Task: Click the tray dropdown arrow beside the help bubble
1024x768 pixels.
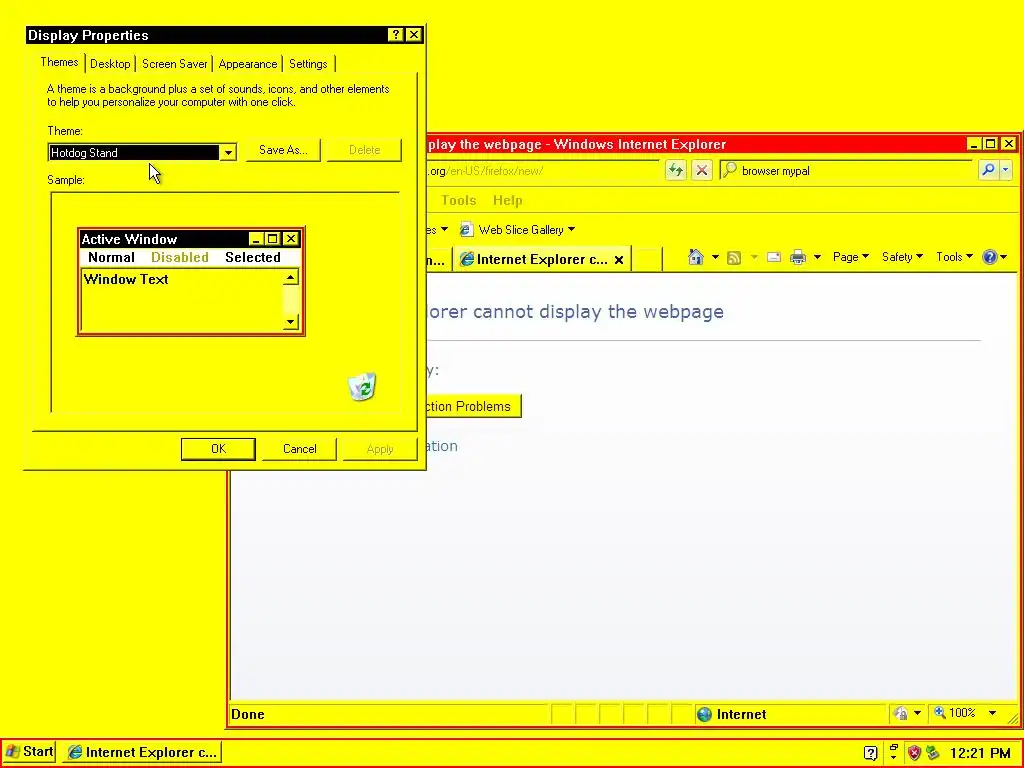Action: coord(893,756)
